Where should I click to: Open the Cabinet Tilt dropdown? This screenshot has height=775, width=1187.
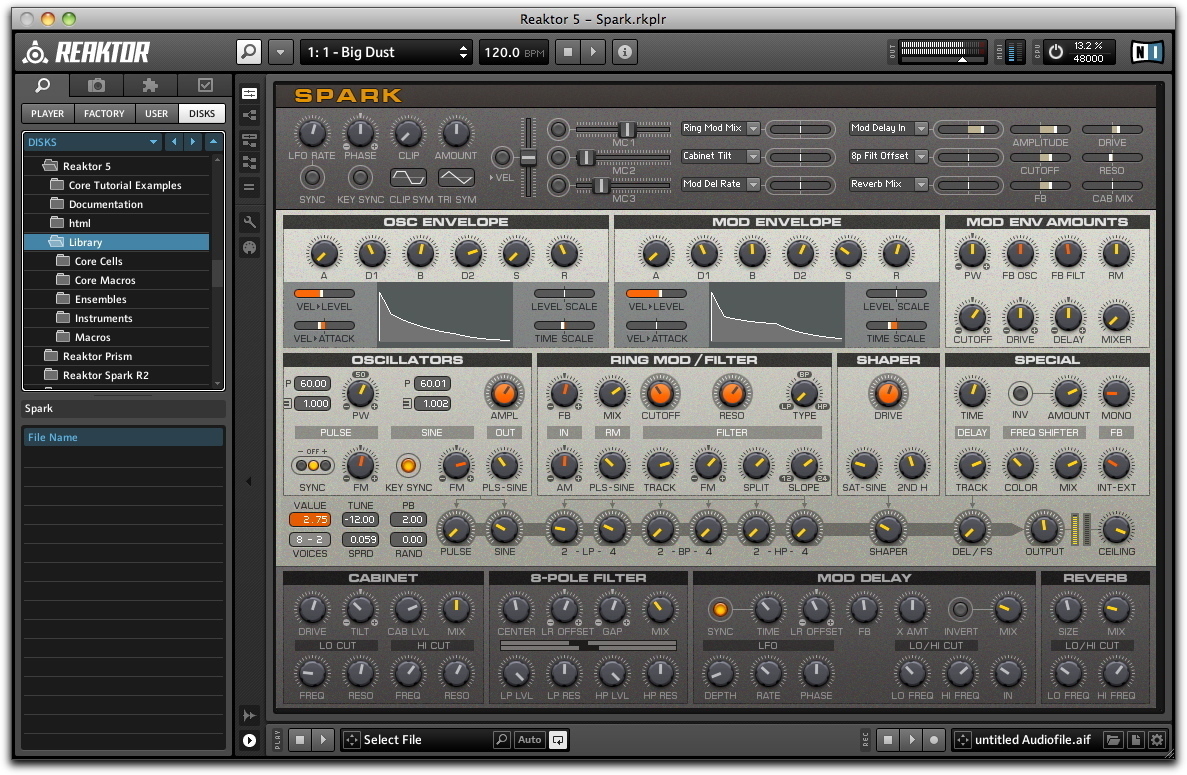pyautogui.click(x=721, y=157)
